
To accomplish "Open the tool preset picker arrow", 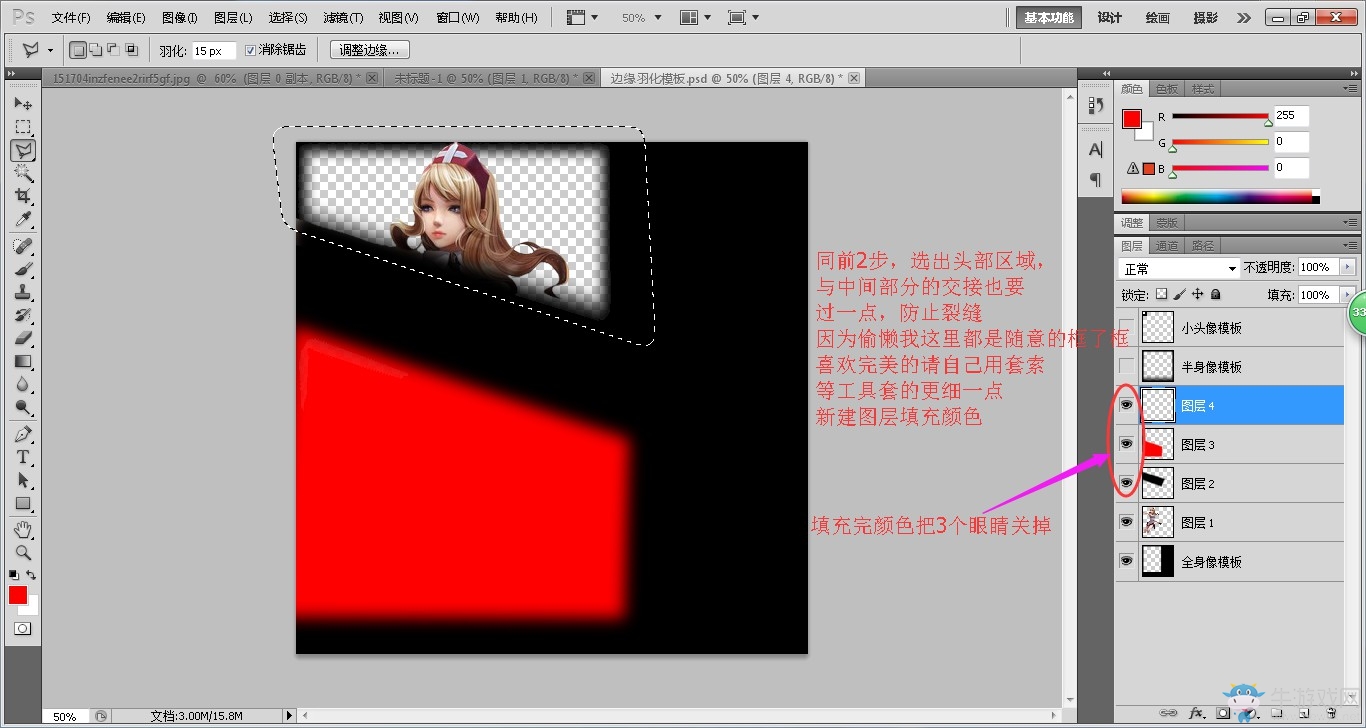I will [x=50, y=50].
